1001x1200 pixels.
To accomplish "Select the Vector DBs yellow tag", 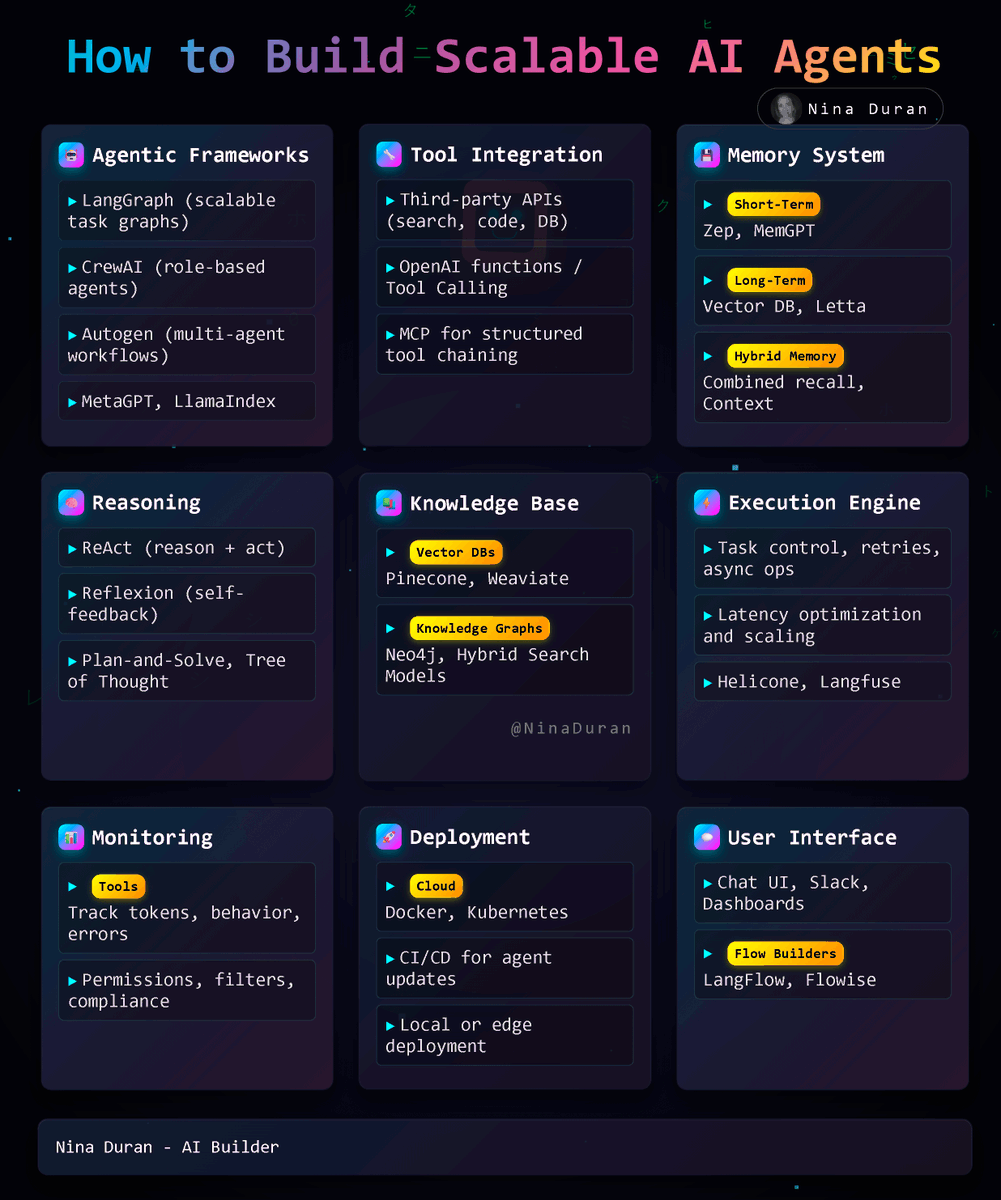I will (x=455, y=553).
